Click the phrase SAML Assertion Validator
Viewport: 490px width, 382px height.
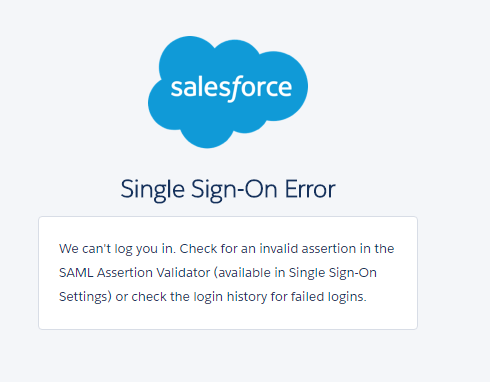[135, 273]
